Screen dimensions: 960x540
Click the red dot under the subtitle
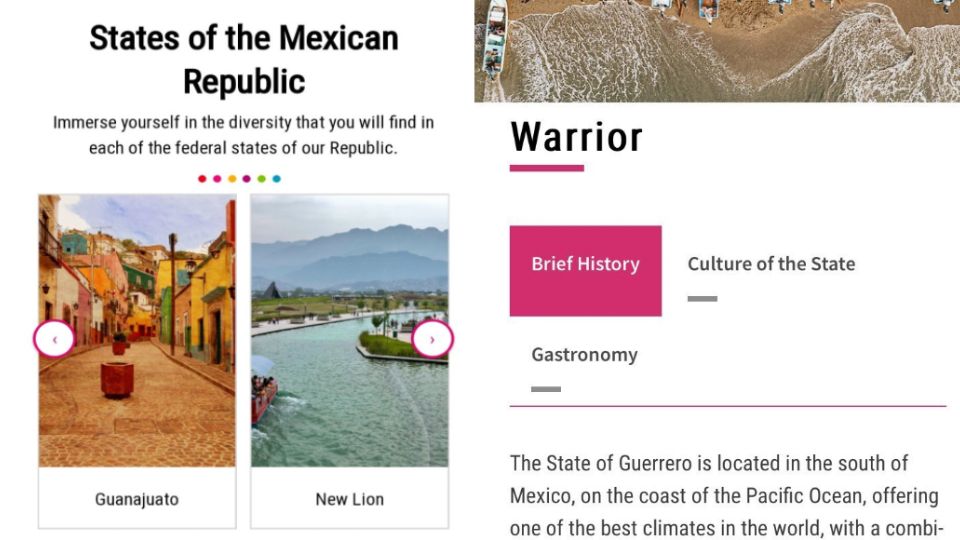pyautogui.click(x=202, y=179)
